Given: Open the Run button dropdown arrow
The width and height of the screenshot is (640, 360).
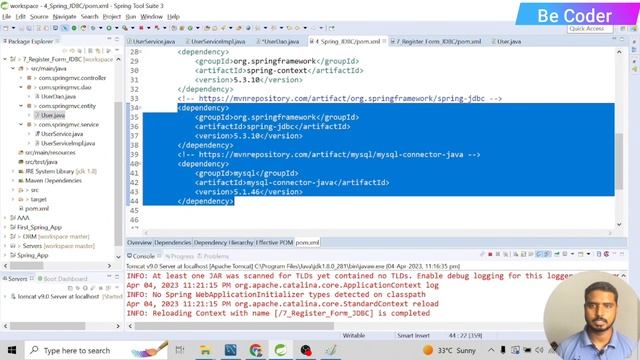Looking at the screenshot, I should (117, 28).
